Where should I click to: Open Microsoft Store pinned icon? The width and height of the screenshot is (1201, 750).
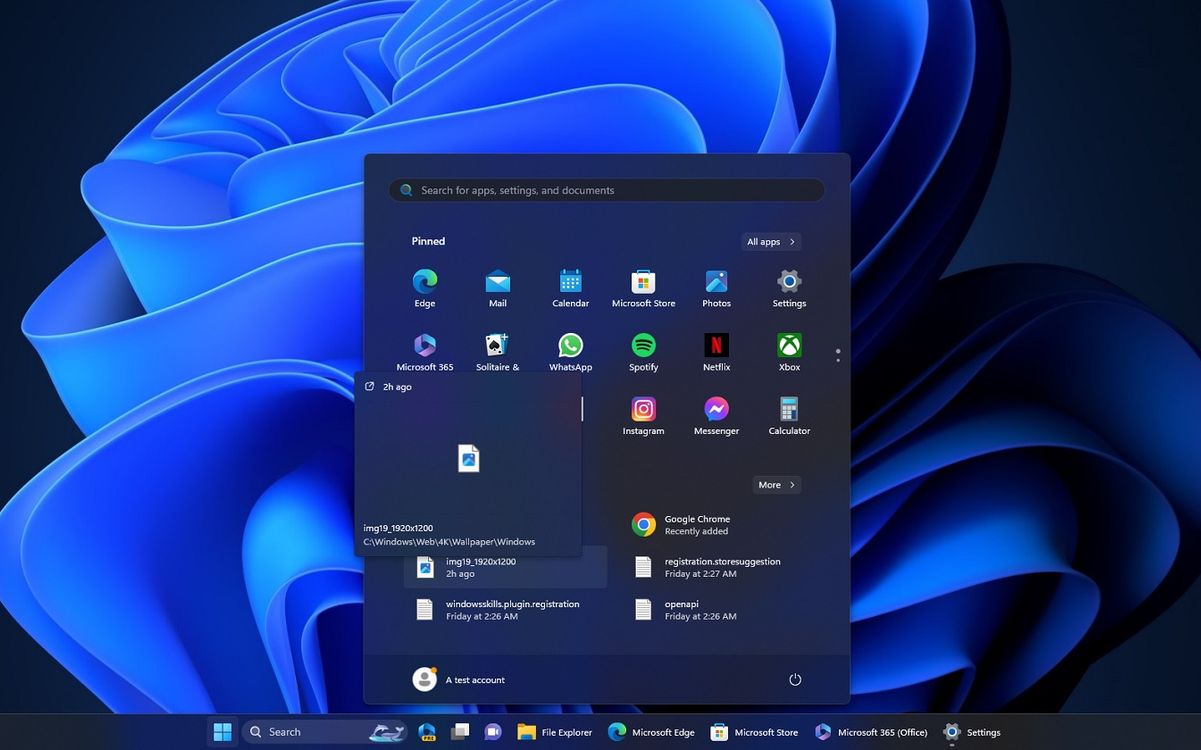click(x=643, y=283)
